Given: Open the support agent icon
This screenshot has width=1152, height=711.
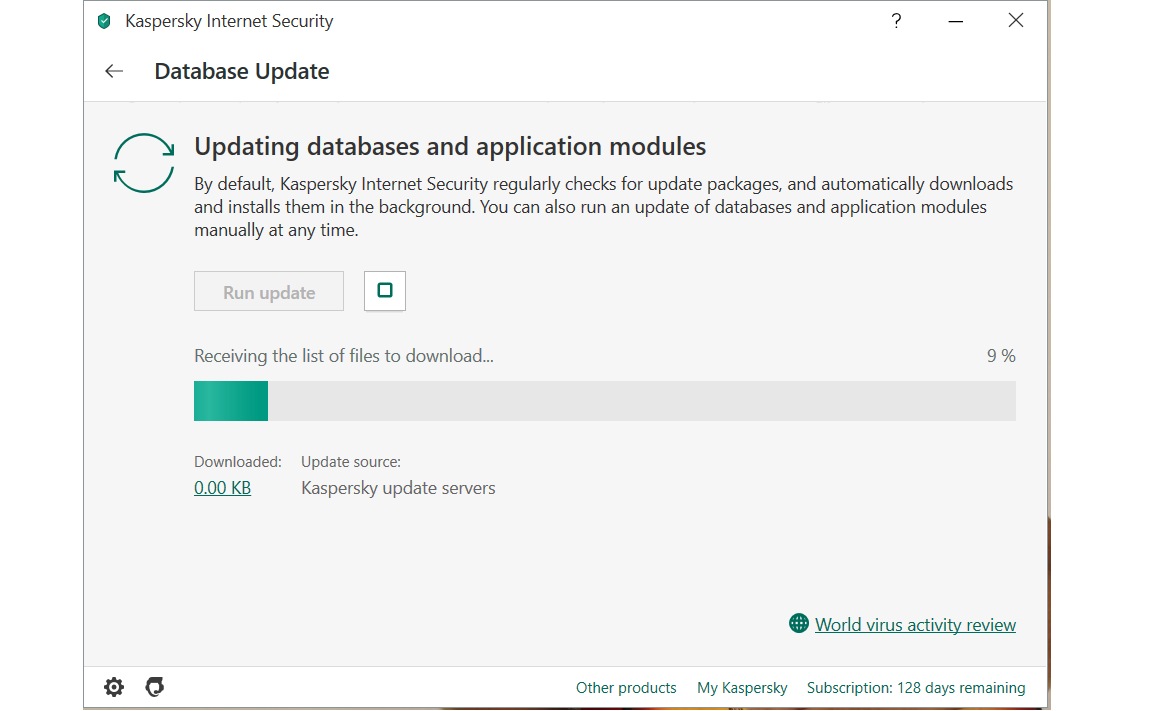Looking at the screenshot, I should coord(154,687).
